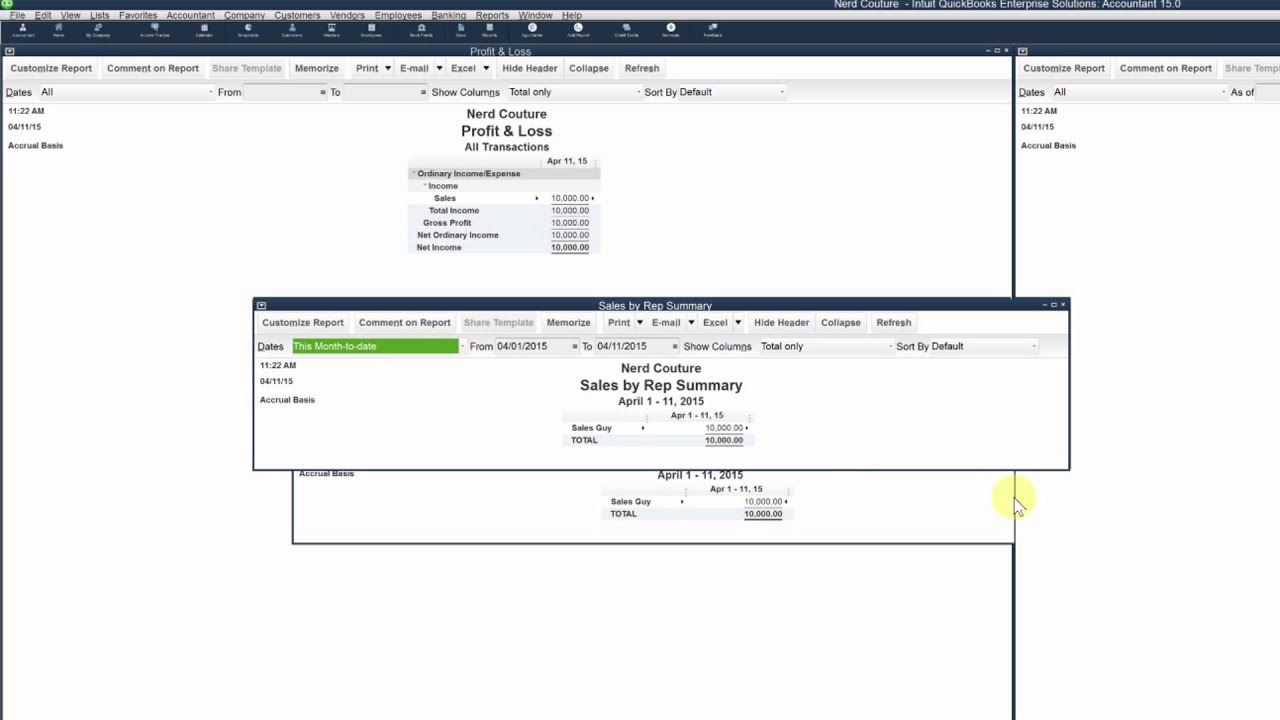The image size is (1280, 720).
Task: Collapse the Income group in Profit & Loss
Action: [x=424, y=186]
